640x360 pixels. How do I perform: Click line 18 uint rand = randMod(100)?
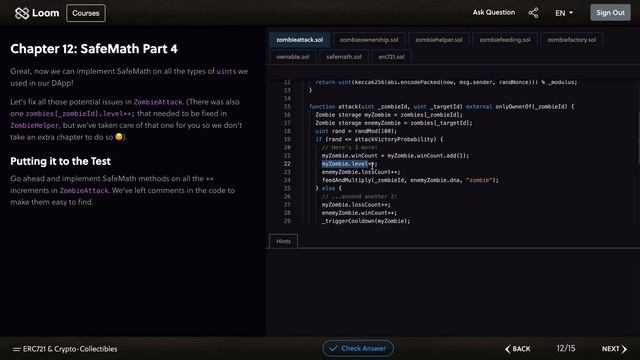click(356, 131)
